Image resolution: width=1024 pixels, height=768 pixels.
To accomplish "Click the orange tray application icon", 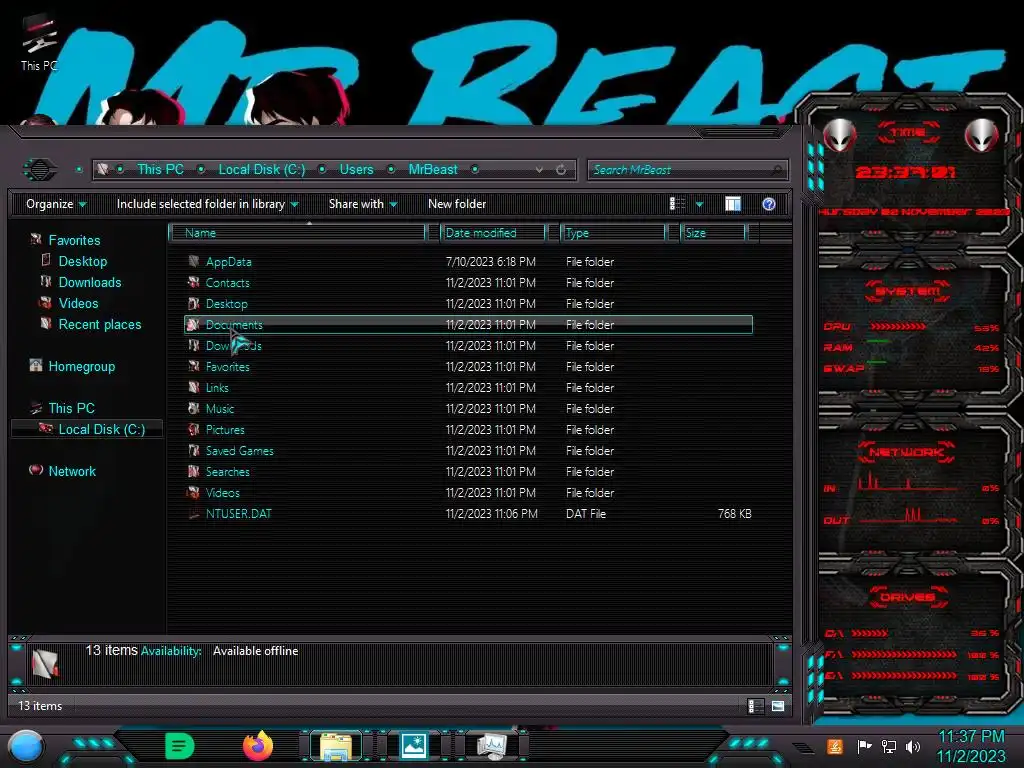I will click(835, 746).
